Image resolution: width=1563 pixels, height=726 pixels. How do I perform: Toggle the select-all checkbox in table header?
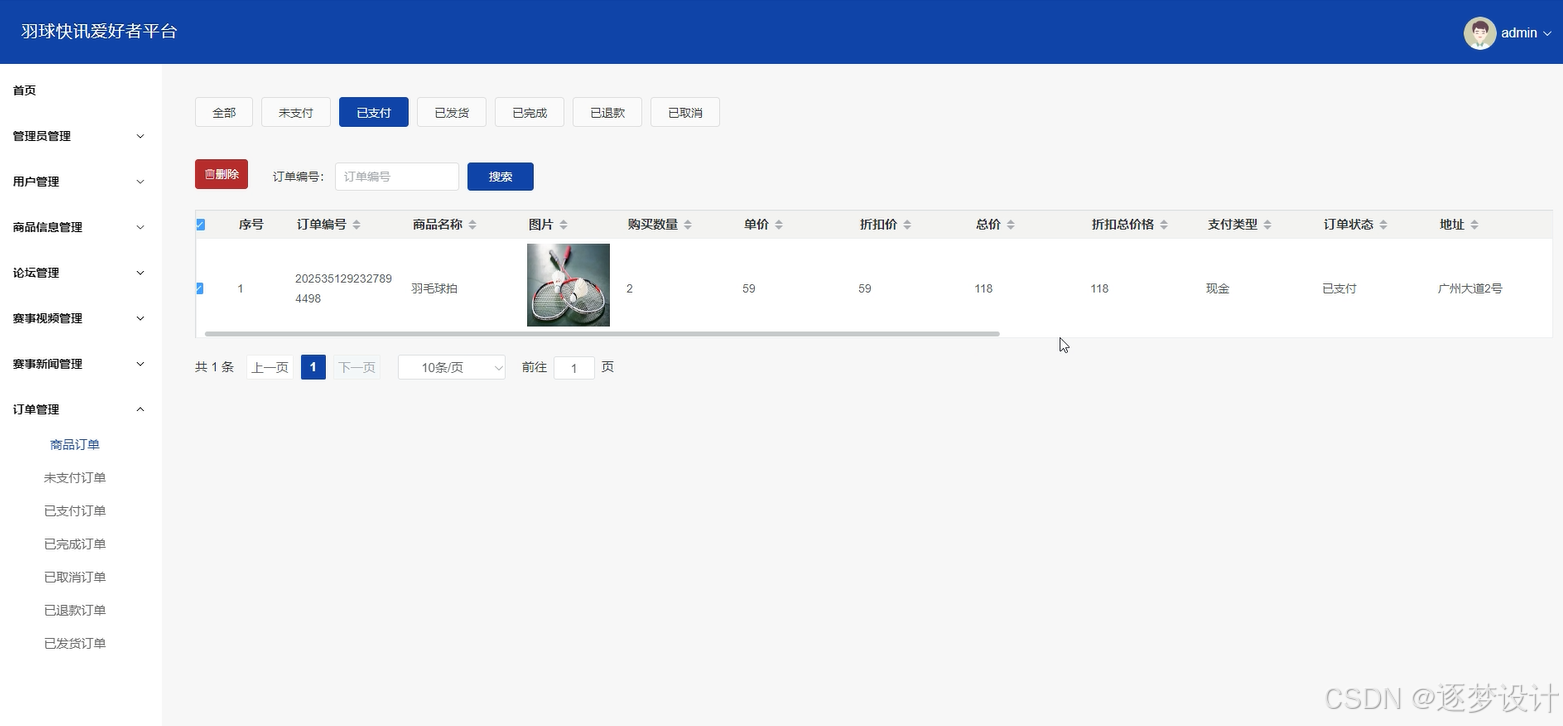pyautogui.click(x=200, y=224)
